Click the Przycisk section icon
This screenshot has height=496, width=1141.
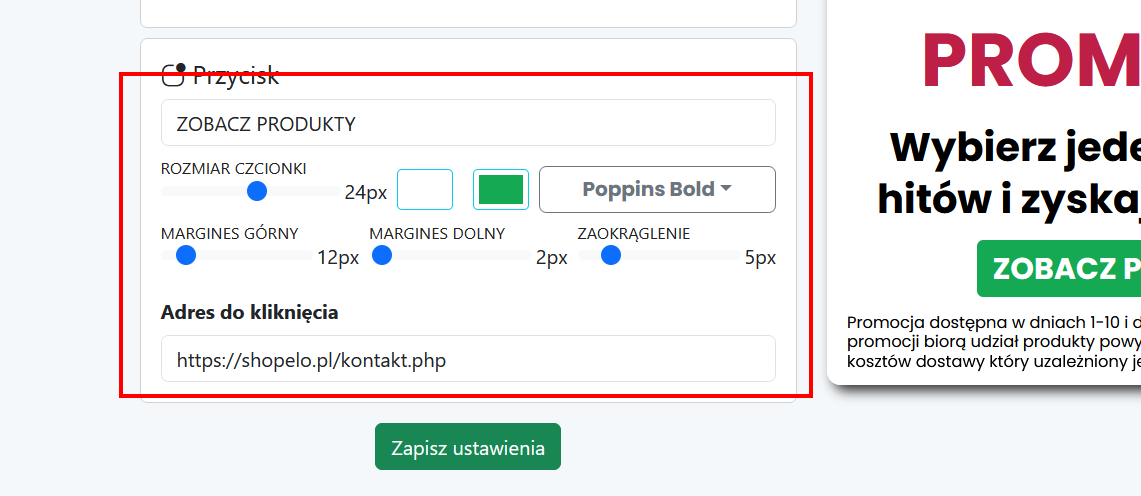174,75
